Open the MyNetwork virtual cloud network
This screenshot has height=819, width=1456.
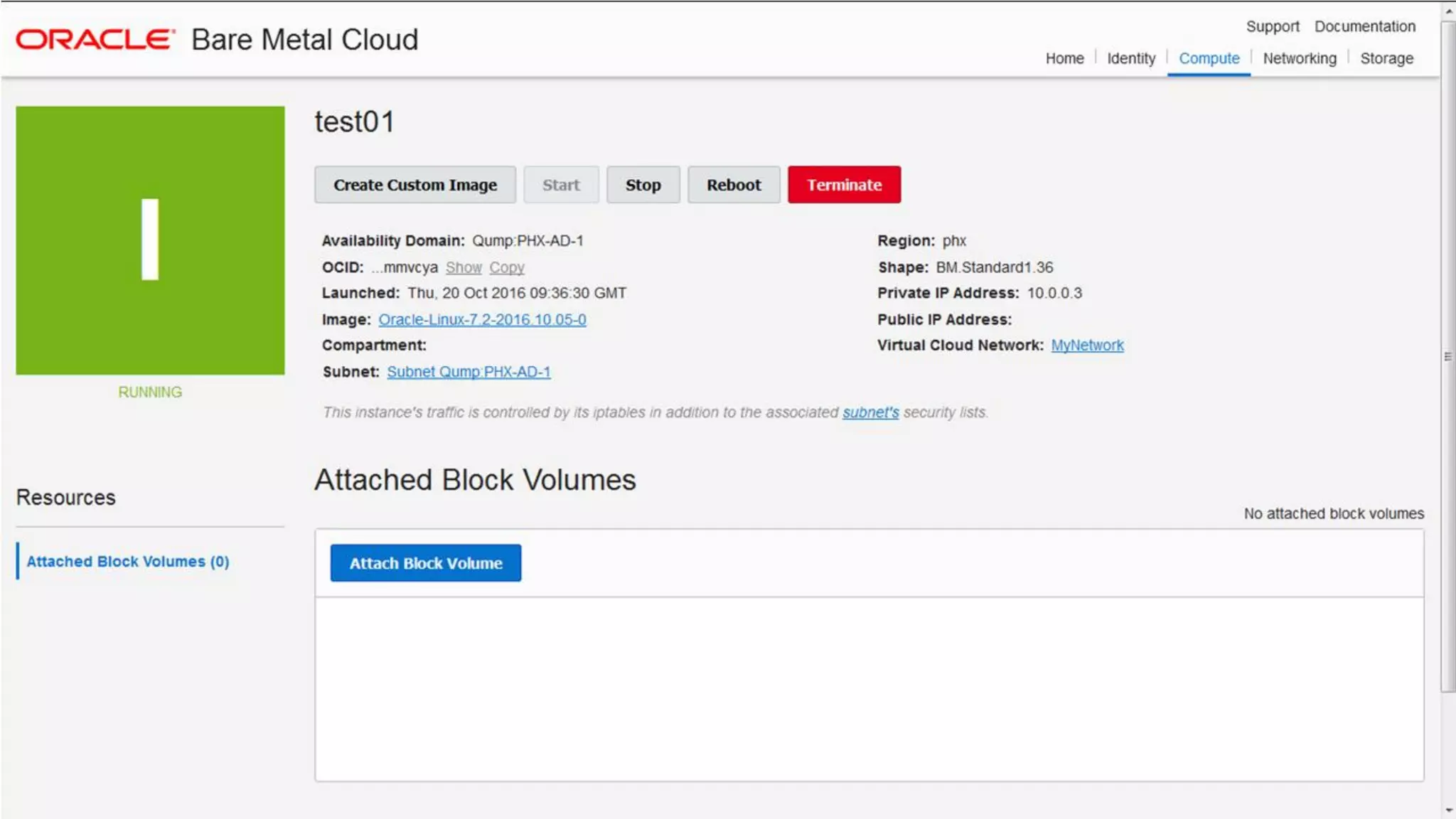[1087, 346]
